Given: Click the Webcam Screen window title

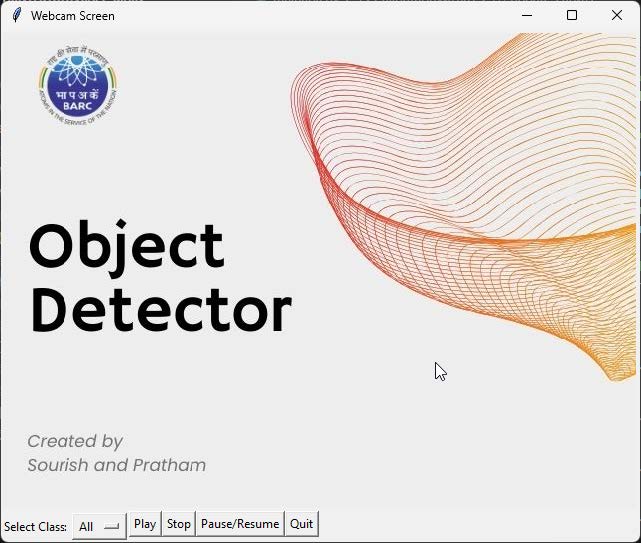Looking at the screenshot, I should tap(73, 16).
